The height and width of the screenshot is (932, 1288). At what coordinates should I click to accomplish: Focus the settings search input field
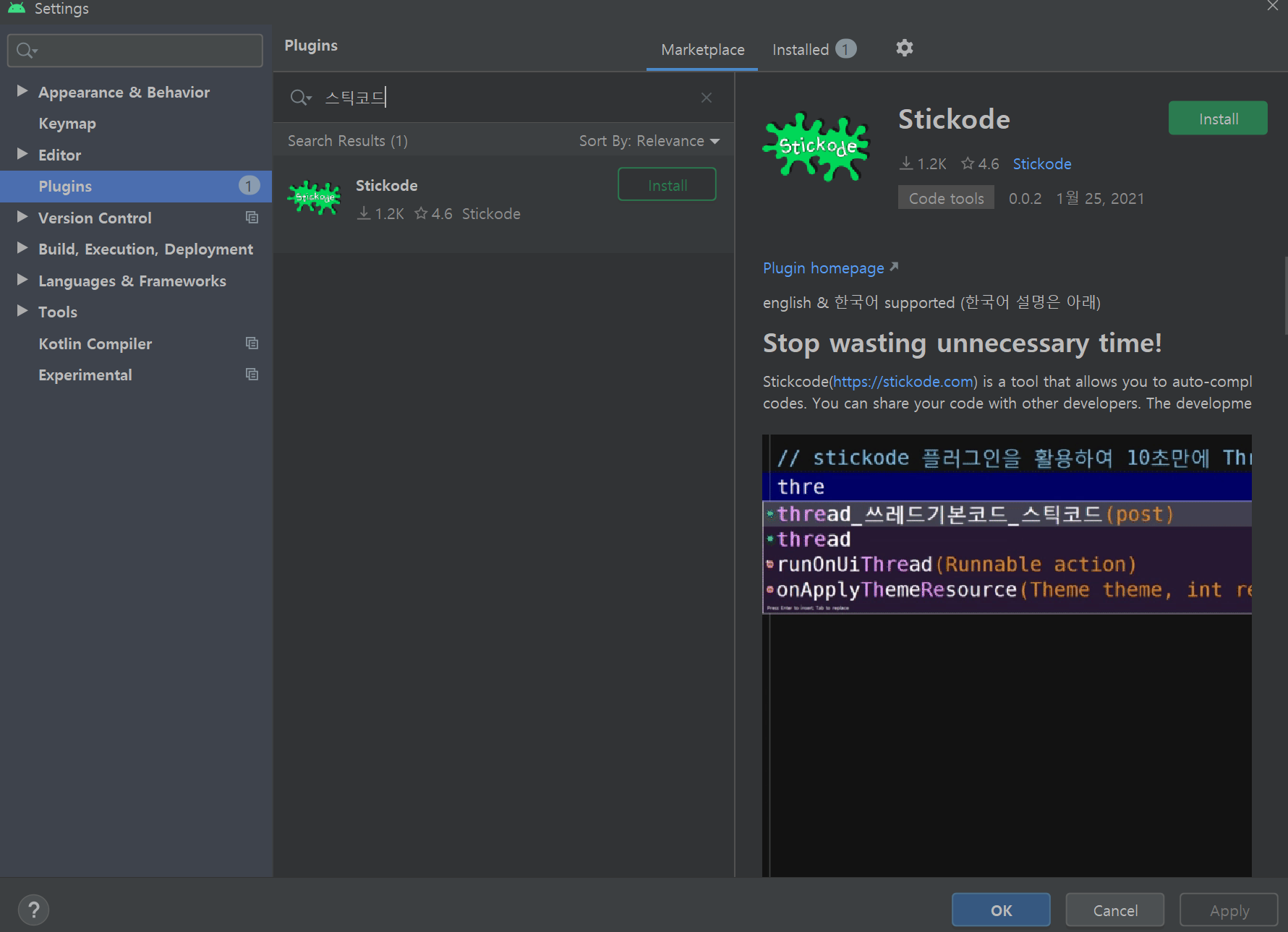[135, 51]
